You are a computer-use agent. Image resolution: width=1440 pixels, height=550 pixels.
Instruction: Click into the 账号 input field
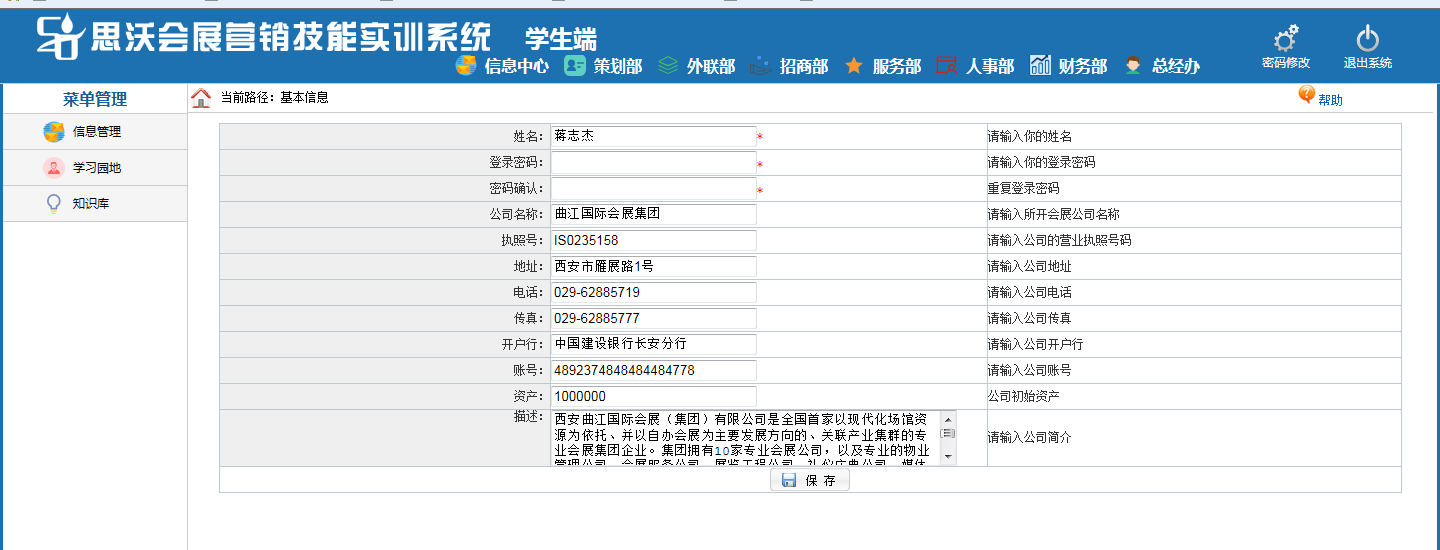653,370
